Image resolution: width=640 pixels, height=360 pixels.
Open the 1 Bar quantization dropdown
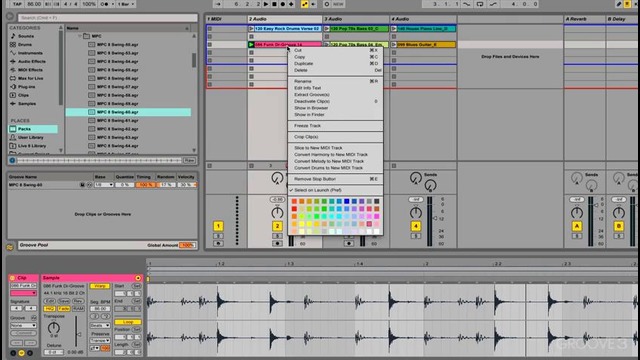(x=126, y=4)
